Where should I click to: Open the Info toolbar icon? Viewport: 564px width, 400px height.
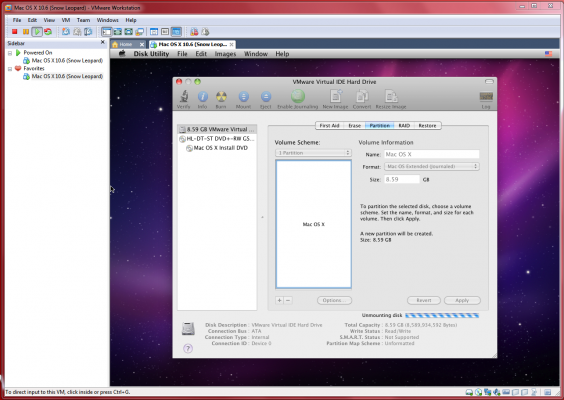(203, 97)
